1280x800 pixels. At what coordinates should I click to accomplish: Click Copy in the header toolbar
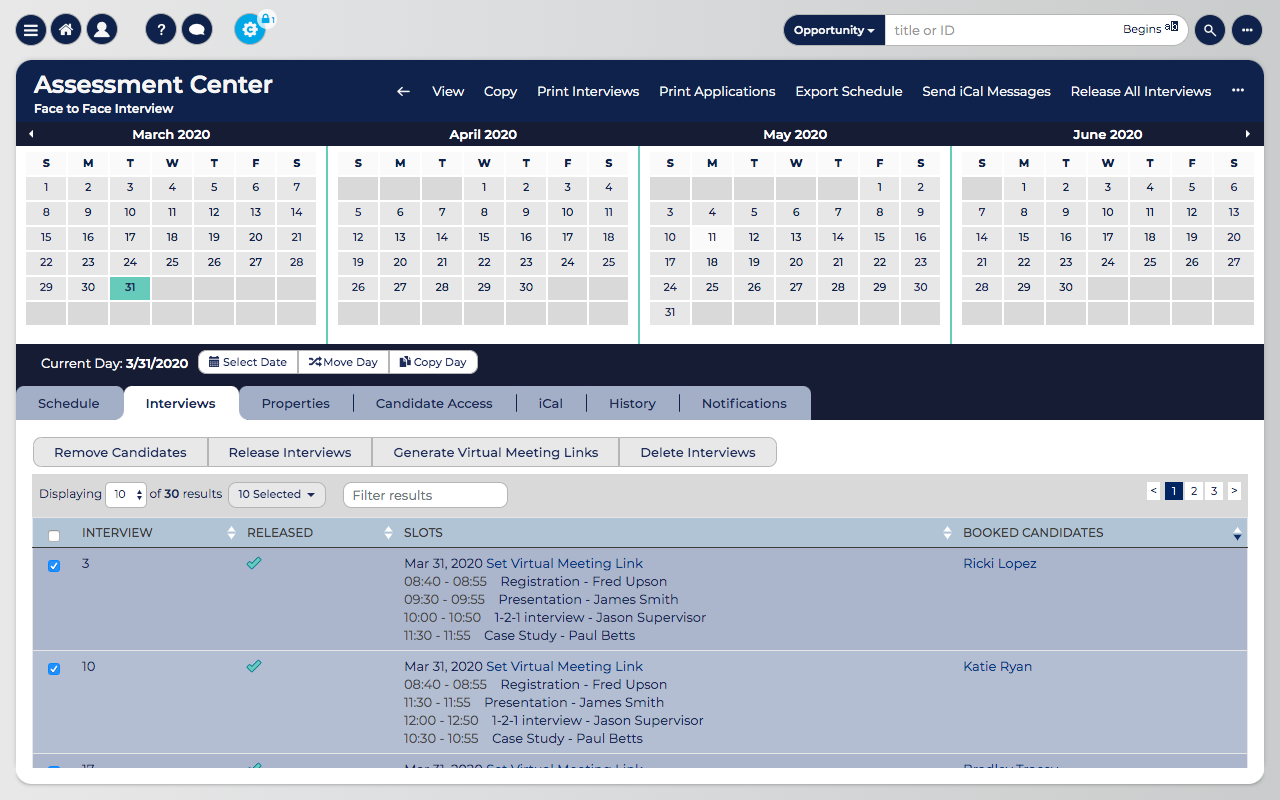(x=501, y=91)
